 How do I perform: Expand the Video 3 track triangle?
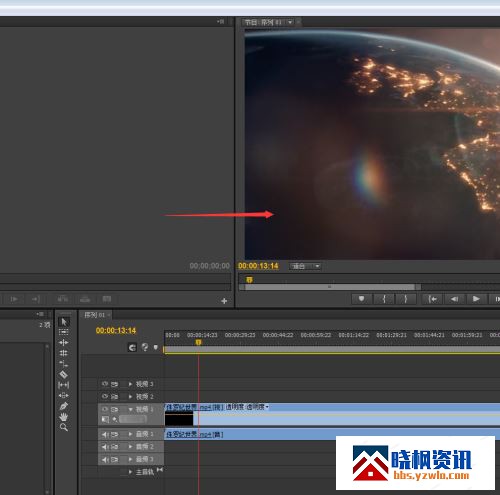pos(130,384)
